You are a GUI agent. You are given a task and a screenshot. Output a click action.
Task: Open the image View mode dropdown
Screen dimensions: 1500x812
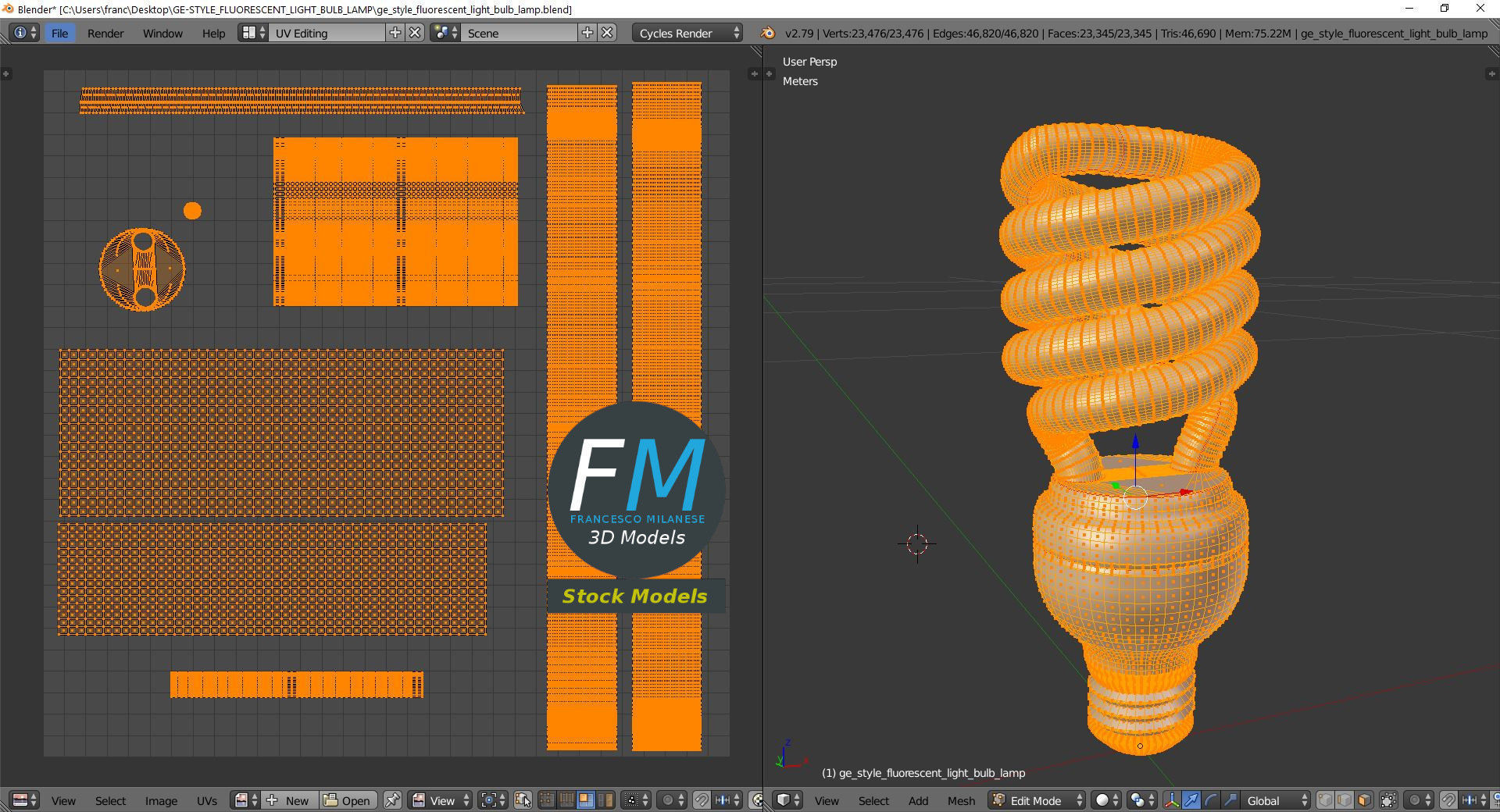click(441, 800)
